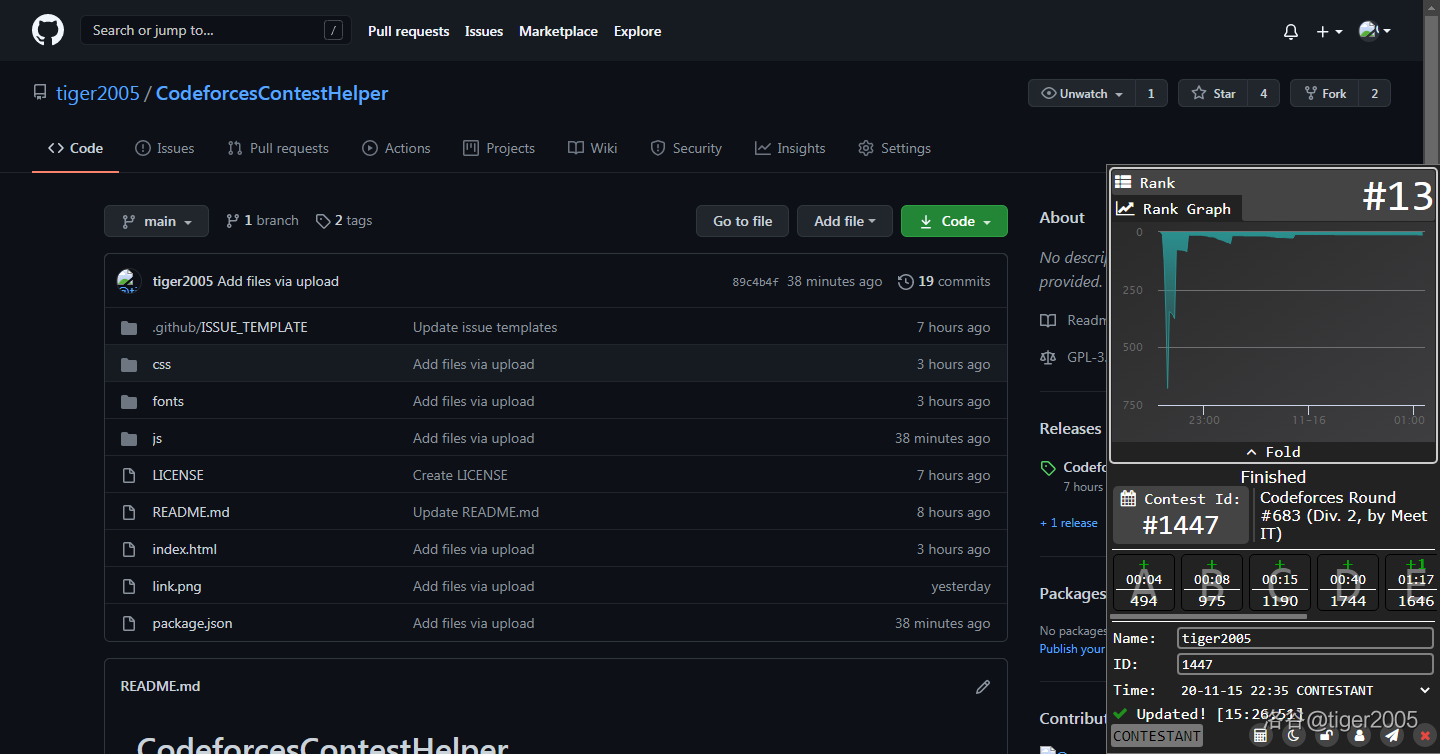
Task: Collapse the graph with Fold
Action: coord(1273,452)
